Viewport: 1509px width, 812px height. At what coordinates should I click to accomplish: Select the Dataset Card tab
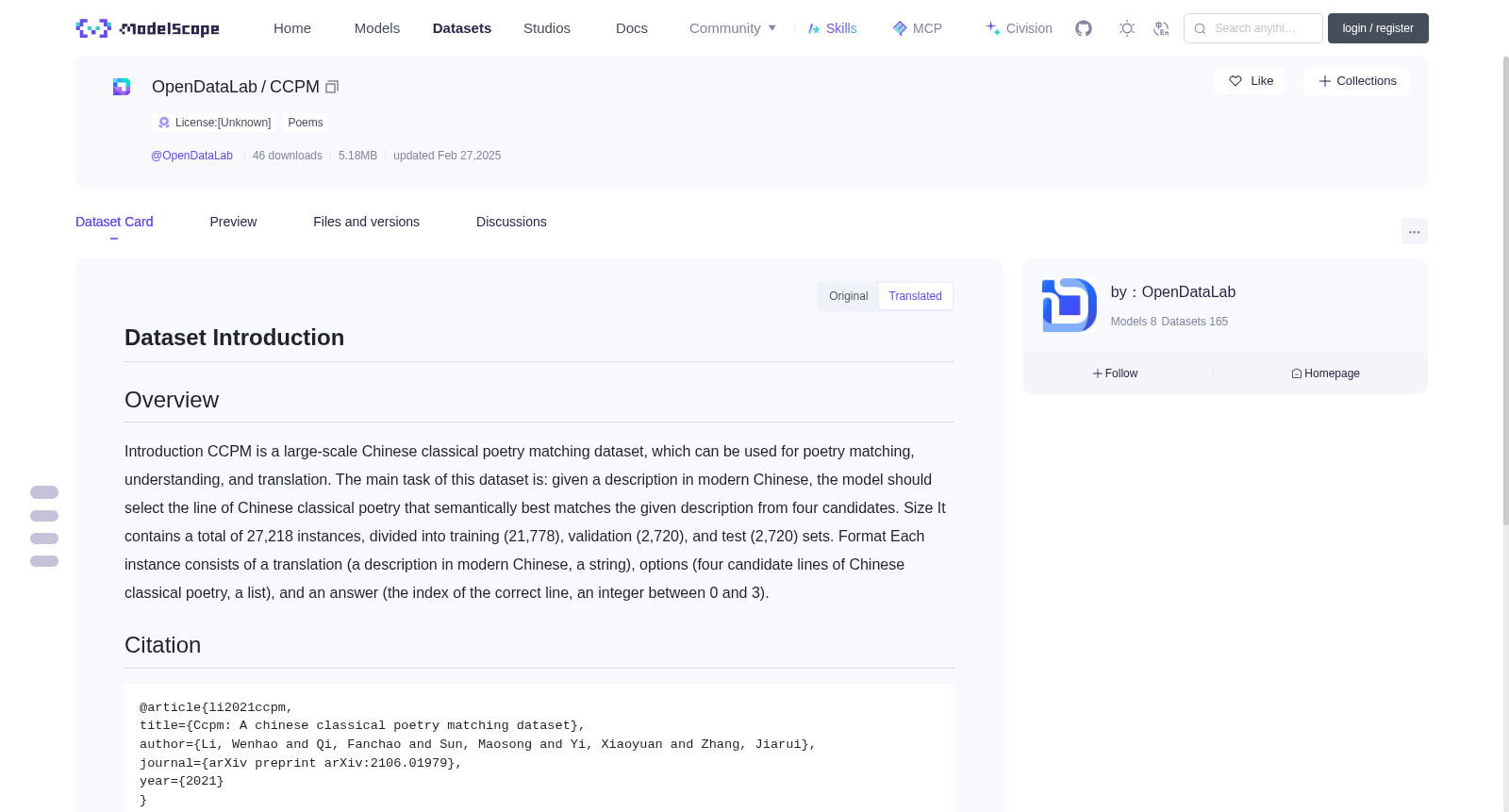(x=114, y=222)
